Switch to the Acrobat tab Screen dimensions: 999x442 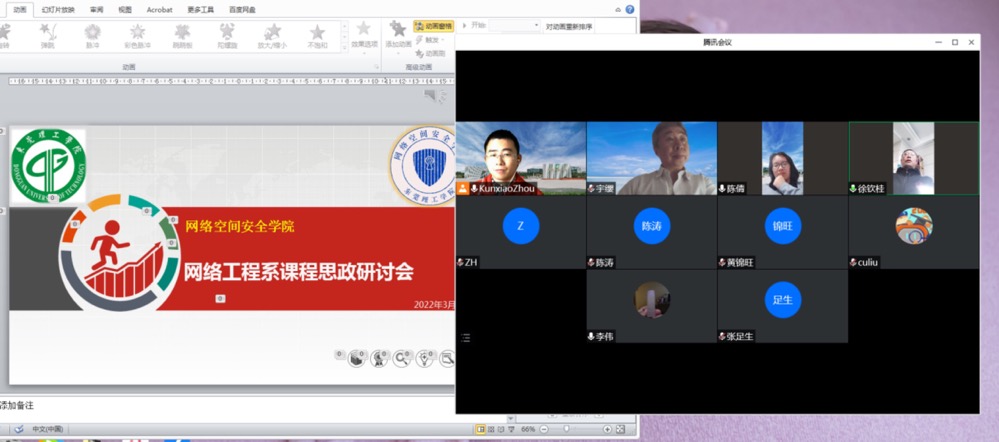click(159, 10)
